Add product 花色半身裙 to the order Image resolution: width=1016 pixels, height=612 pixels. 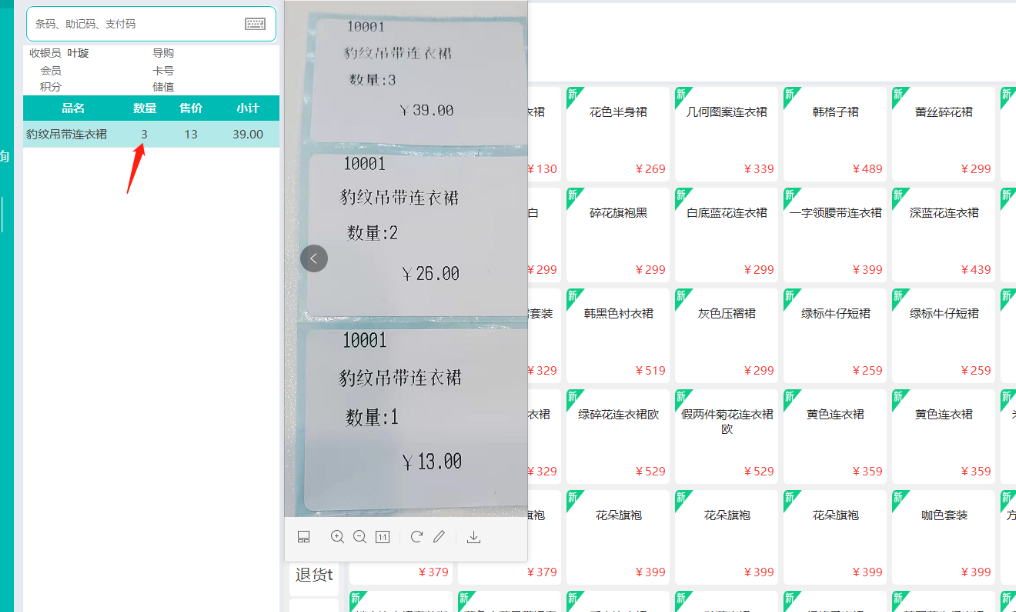click(618, 135)
